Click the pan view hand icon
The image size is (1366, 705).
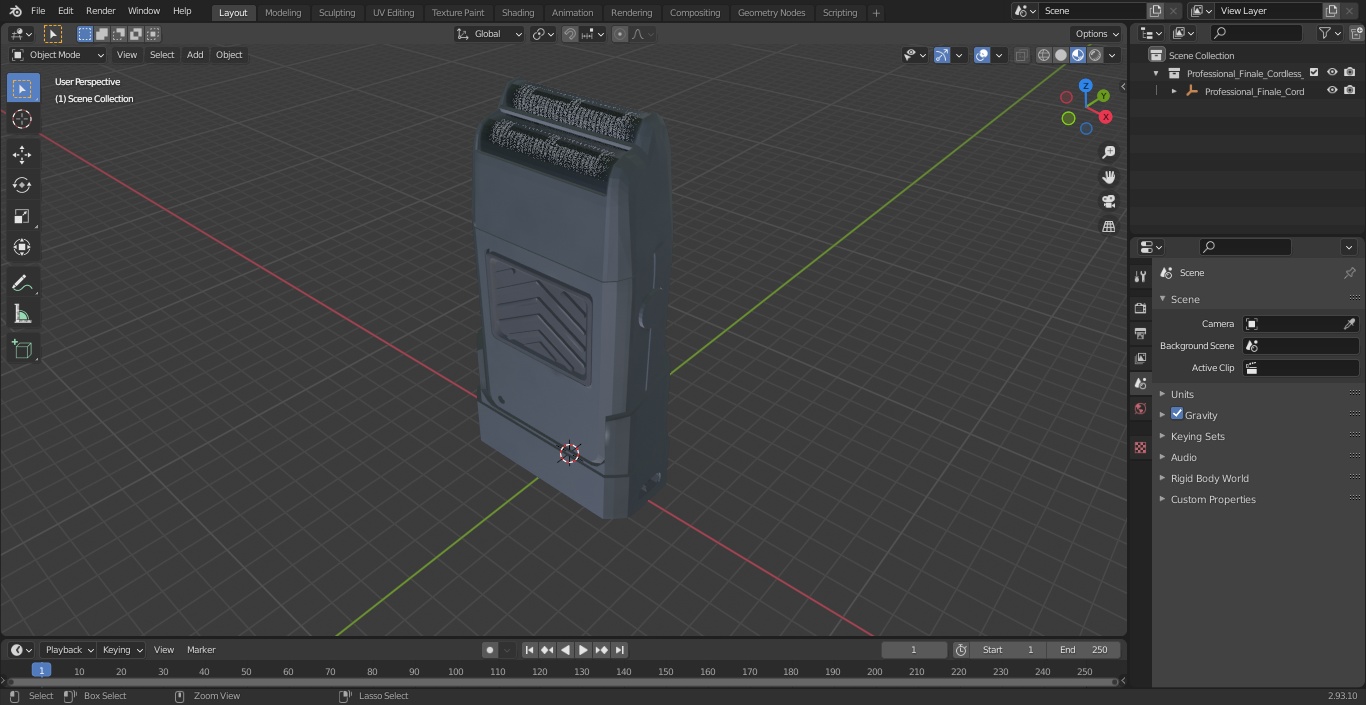(x=1108, y=177)
